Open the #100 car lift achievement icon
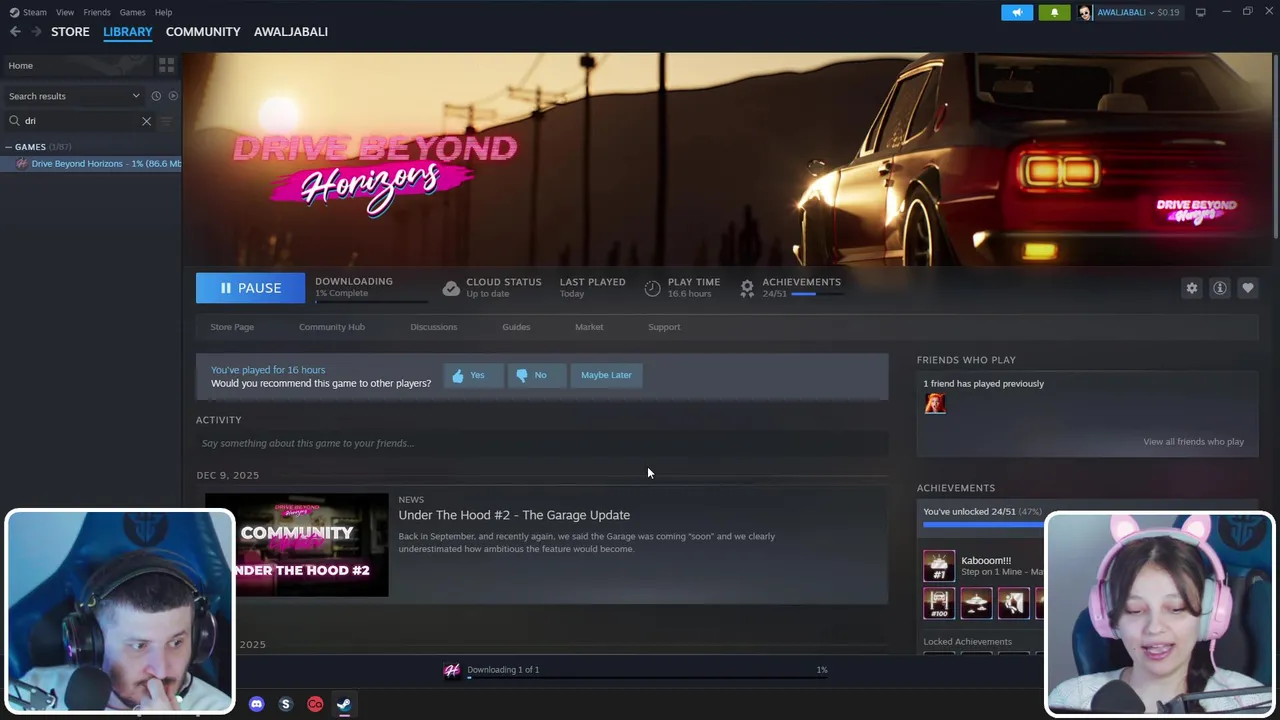 (x=938, y=603)
